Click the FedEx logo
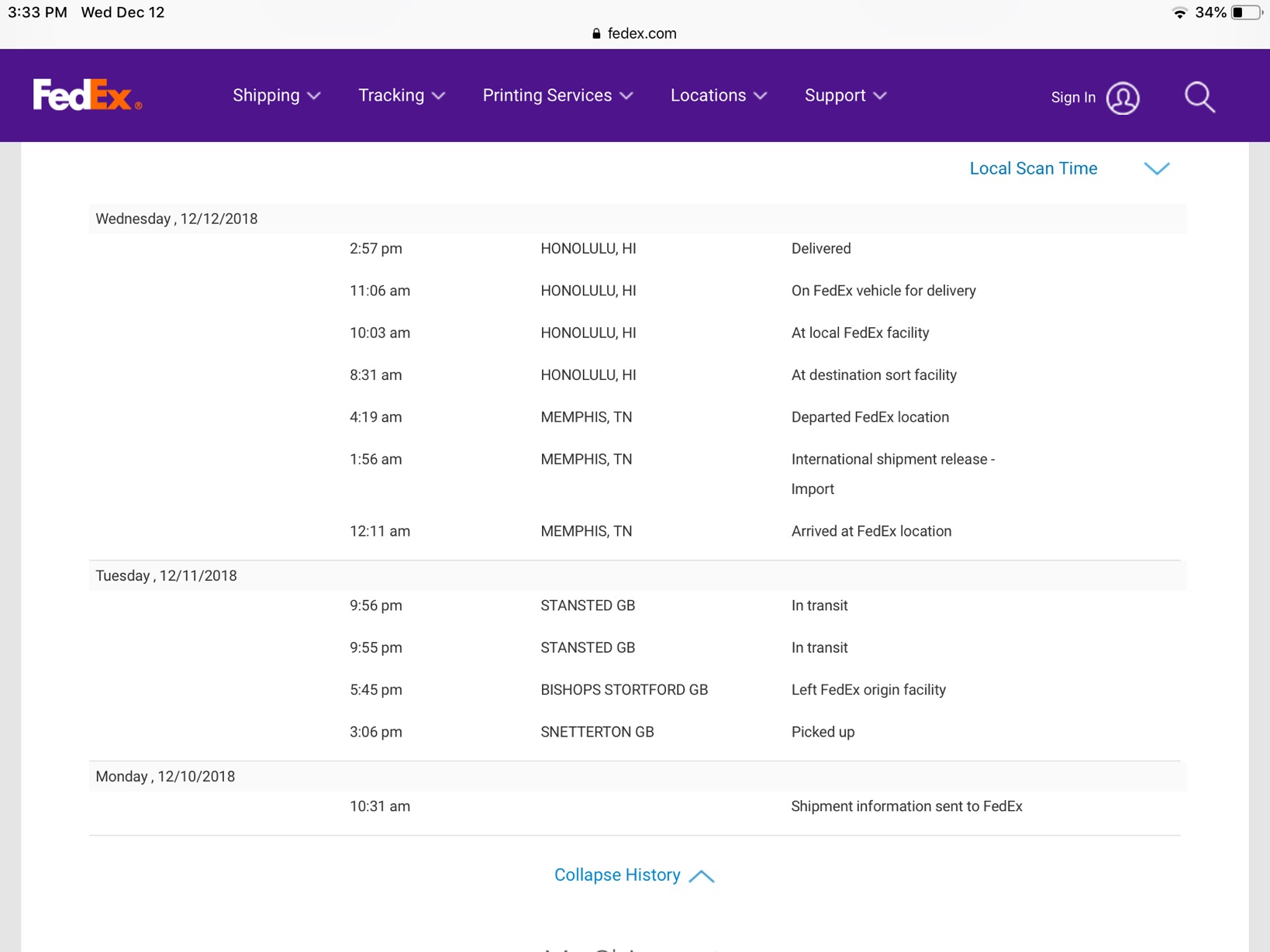This screenshot has height=952, width=1270. click(x=87, y=95)
